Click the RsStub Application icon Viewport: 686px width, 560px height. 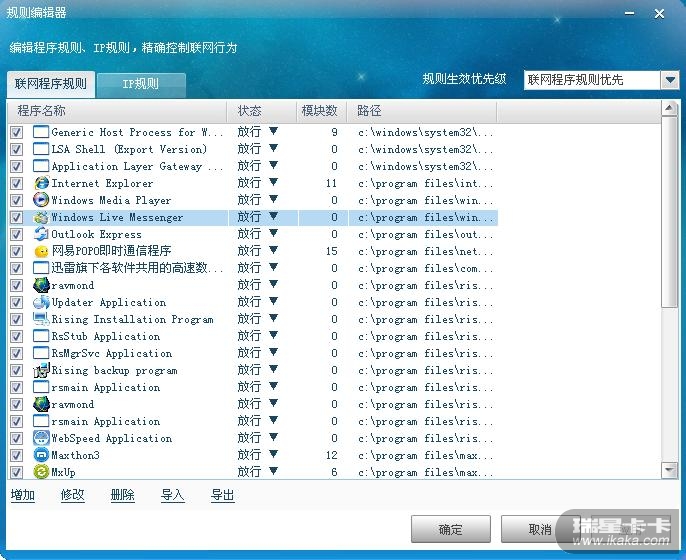pos(41,336)
